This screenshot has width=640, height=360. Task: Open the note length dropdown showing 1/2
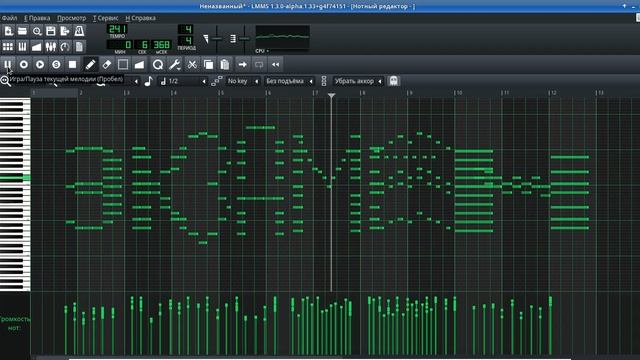coord(183,81)
